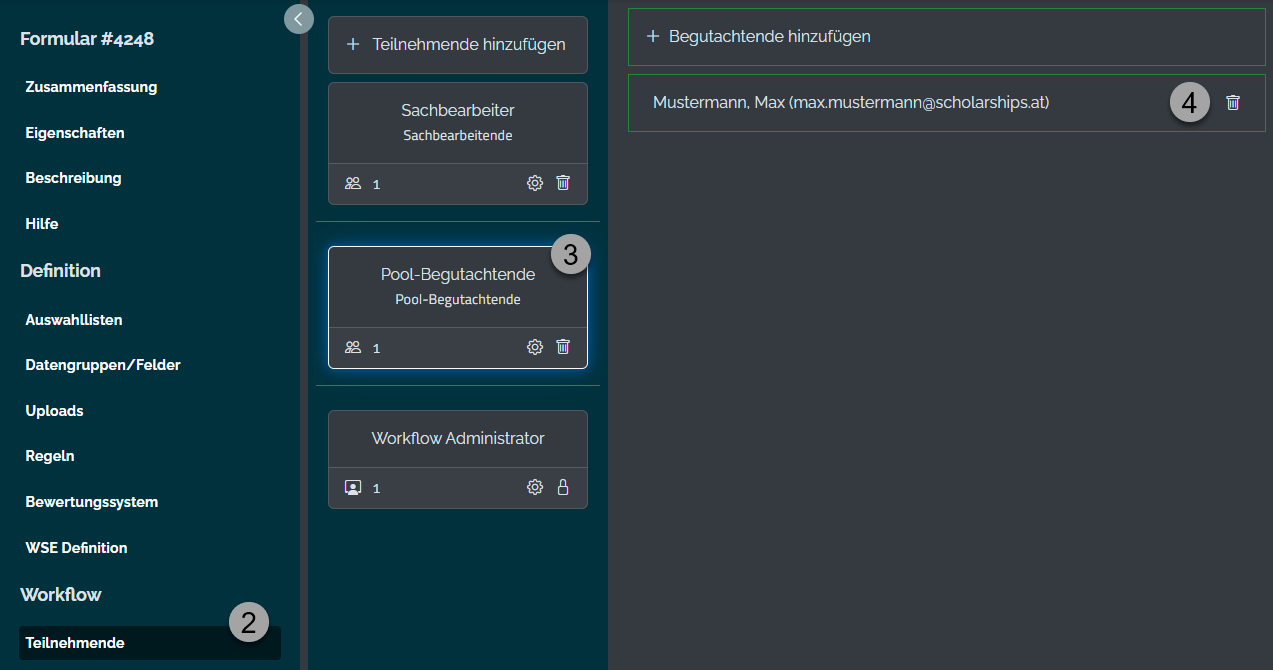Delete the Sachbearbeiter participant group
Screen dimensions: 1273x670
[563, 183]
